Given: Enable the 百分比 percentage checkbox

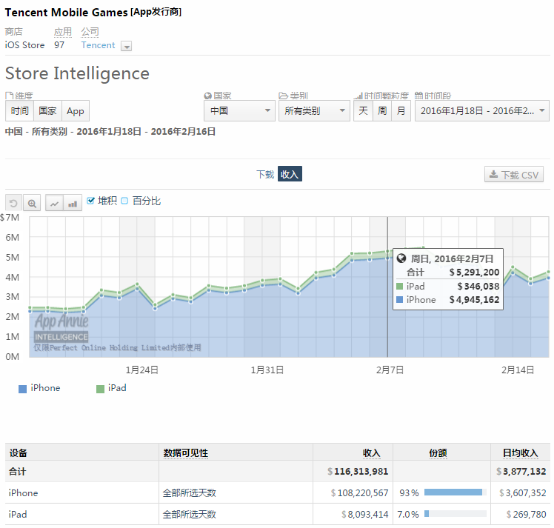Looking at the screenshot, I should pos(124,201).
